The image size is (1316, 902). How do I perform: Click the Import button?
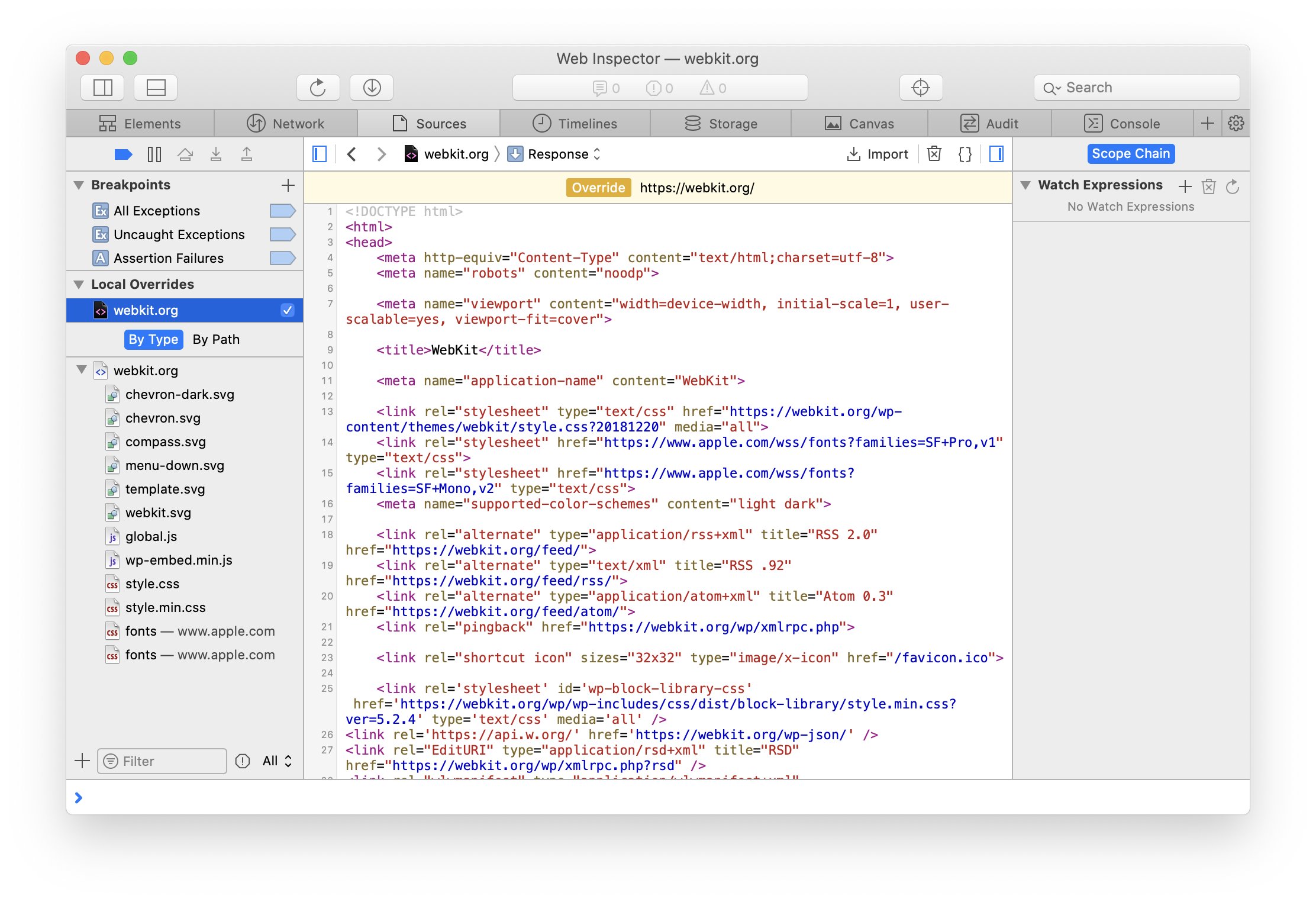pos(878,154)
